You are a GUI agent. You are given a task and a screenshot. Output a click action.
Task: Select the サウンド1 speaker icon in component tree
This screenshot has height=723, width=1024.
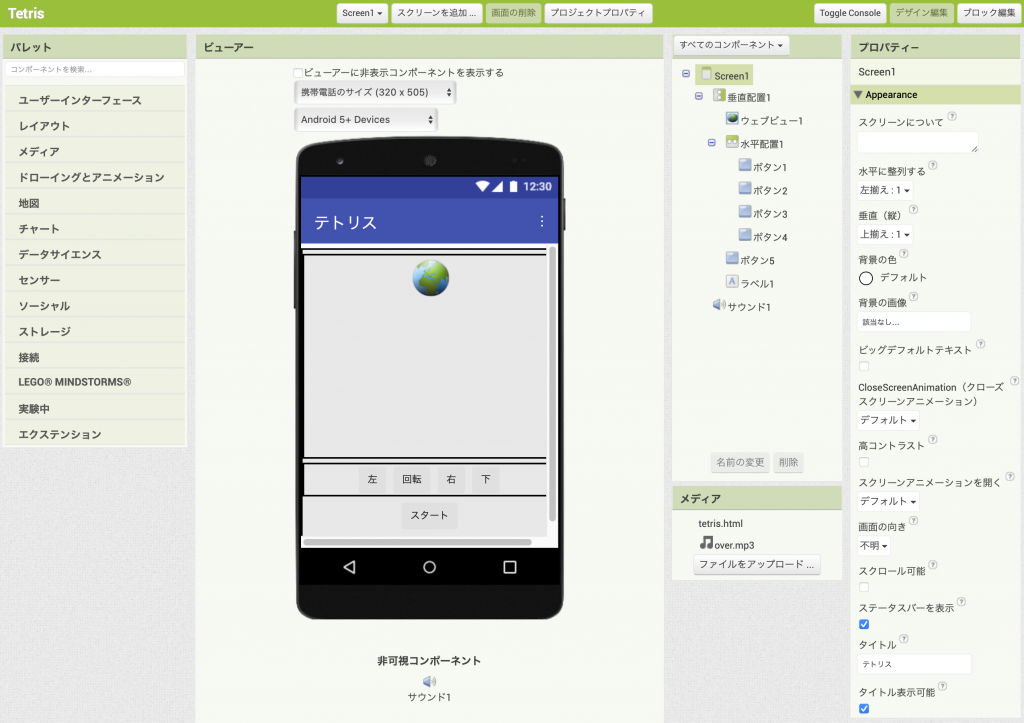(x=718, y=305)
